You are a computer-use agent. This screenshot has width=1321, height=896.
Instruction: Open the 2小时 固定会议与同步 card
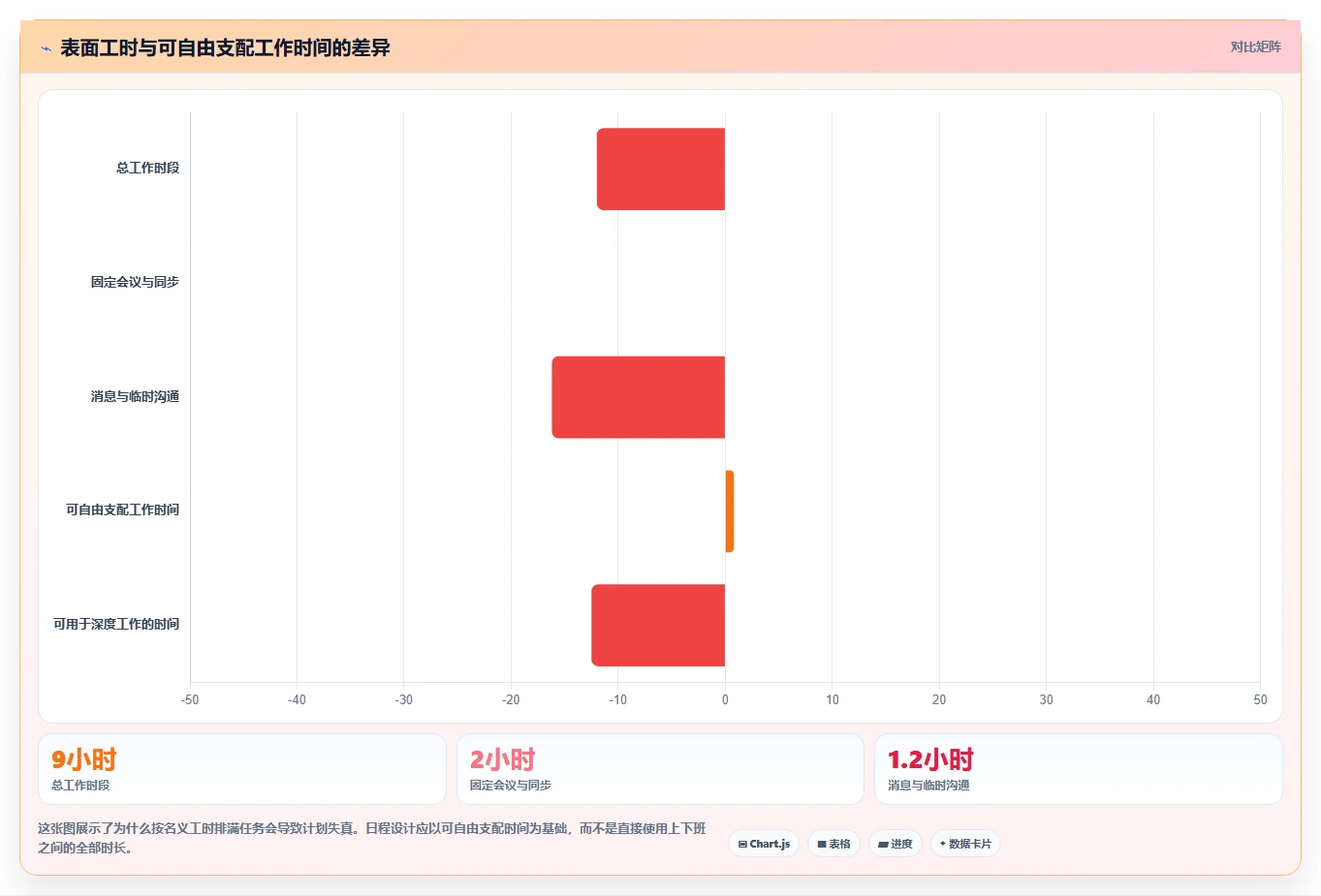[660, 769]
